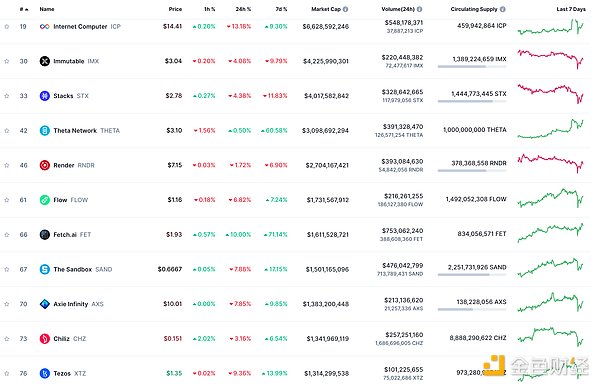Viewport: 600px width, 387px height.
Task: Click the Internet Computer 24h change 13.18%
Action: click(239, 26)
